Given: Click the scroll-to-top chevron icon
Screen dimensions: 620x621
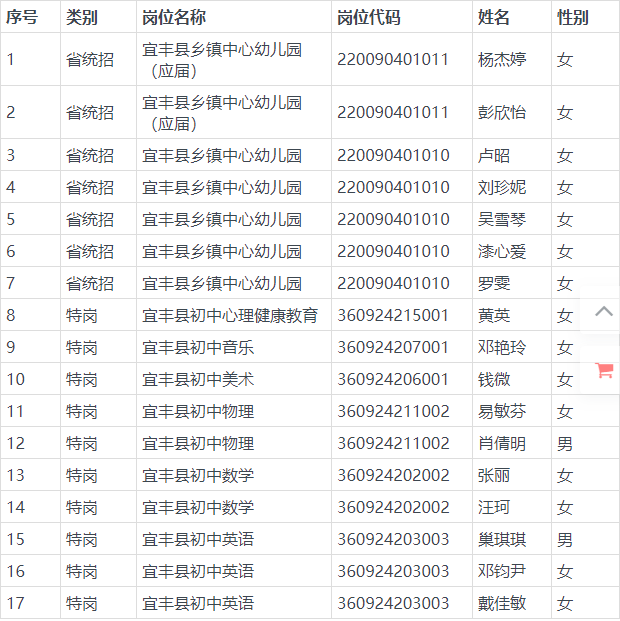Looking at the screenshot, I should click(x=603, y=312).
